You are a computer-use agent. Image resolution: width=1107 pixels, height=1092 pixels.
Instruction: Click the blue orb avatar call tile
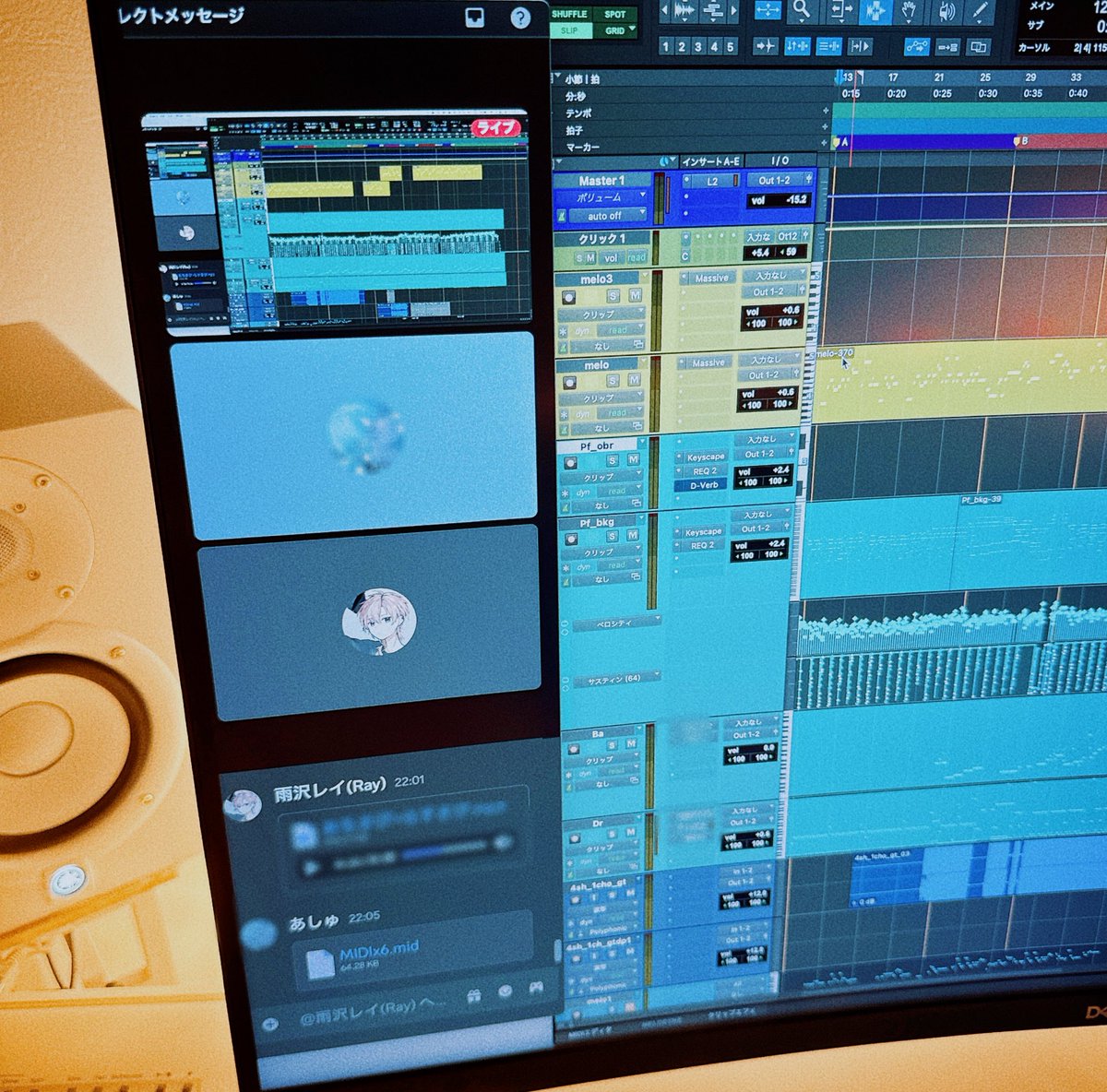(x=366, y=433)
